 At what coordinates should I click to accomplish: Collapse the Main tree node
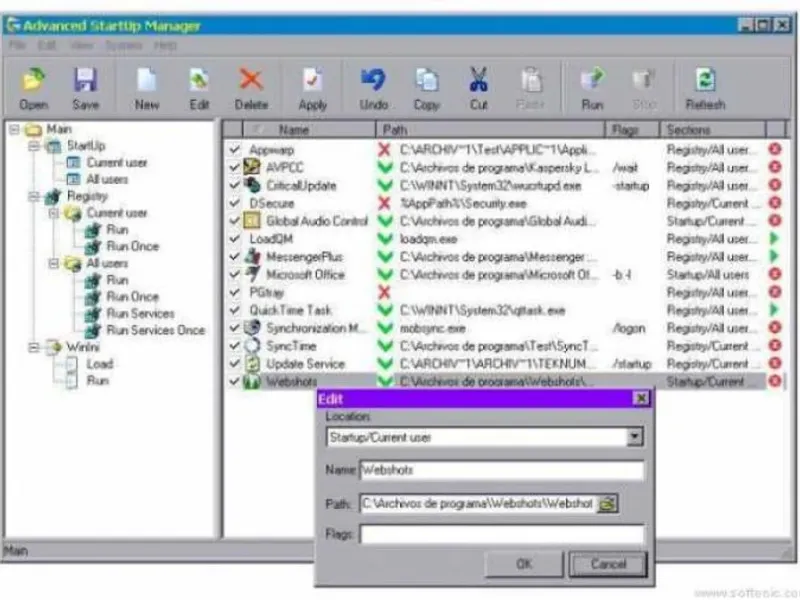coord(14,129)
